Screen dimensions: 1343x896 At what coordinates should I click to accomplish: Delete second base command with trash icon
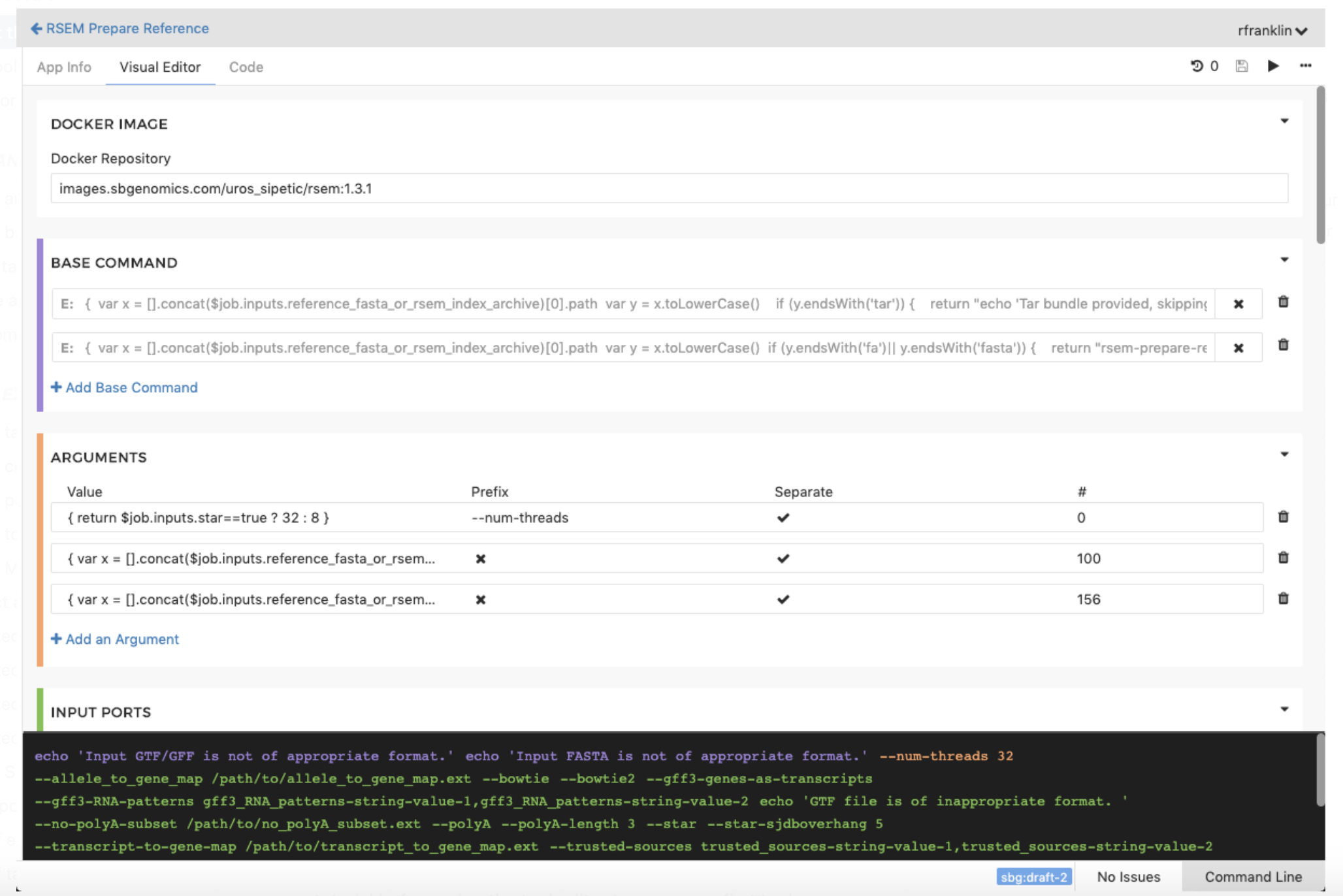[x=1284, y=345]
